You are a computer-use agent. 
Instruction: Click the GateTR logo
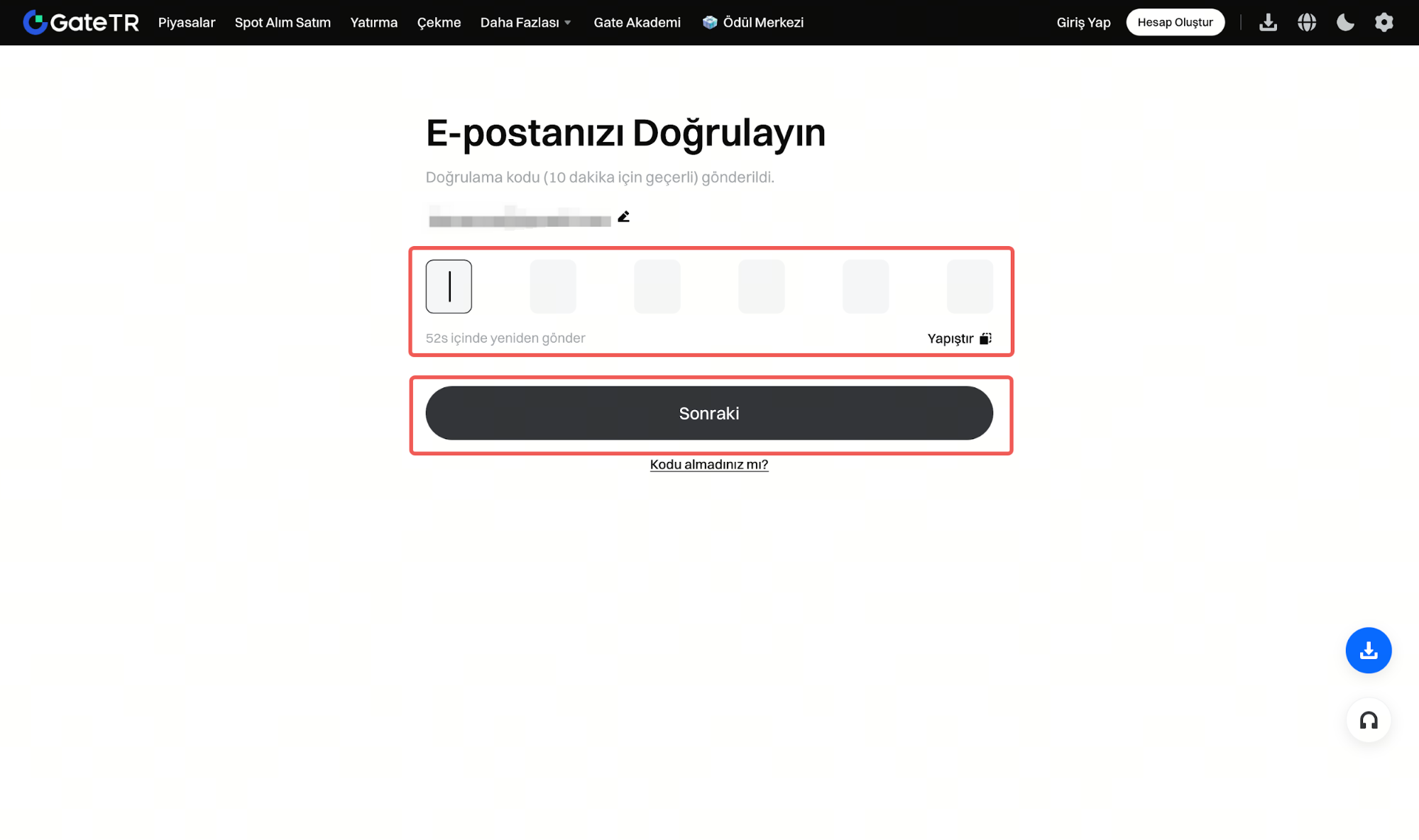[80, 23]
